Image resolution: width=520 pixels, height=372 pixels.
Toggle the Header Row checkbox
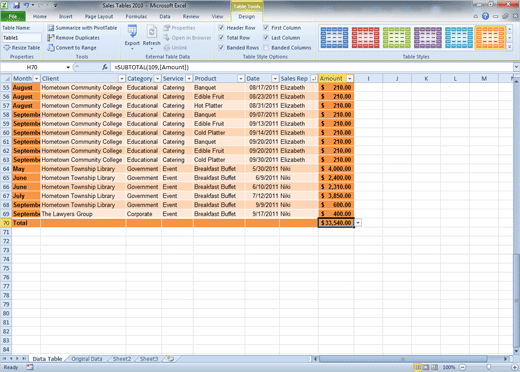pos(221,28)
